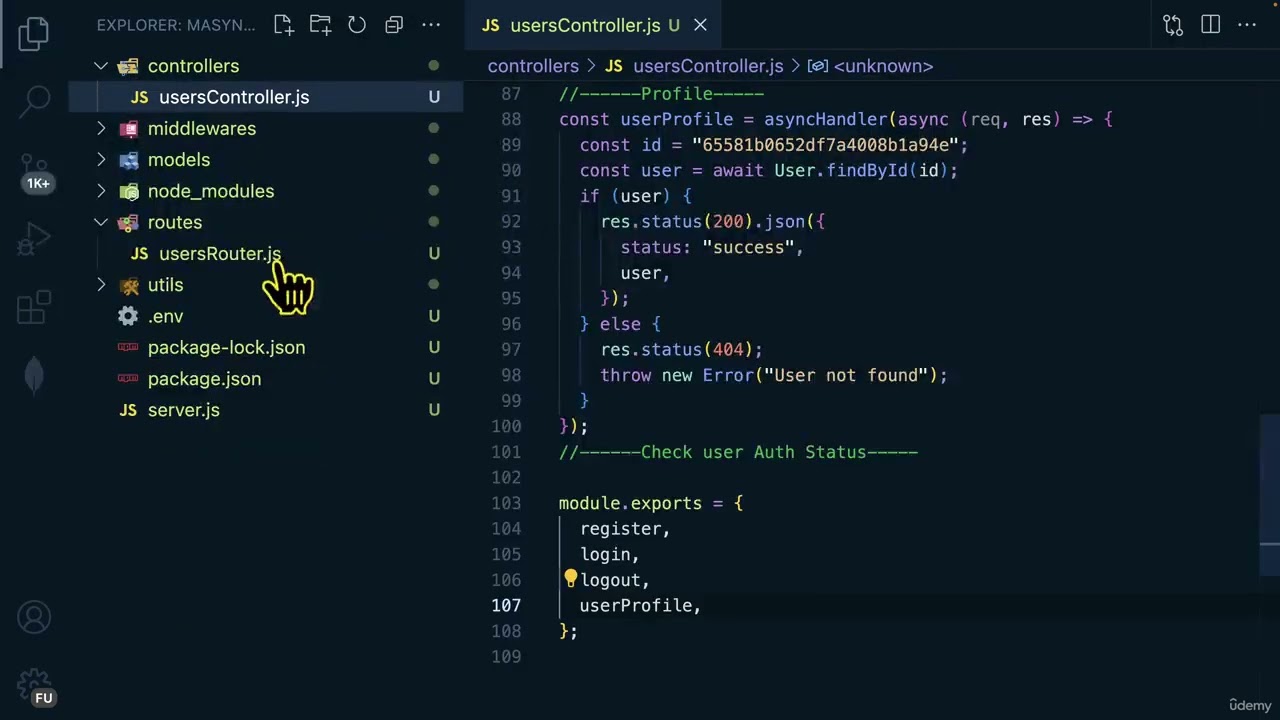Open the Run and Debug view
This screenshot has height=720, width=1280.
click(34, 240)
